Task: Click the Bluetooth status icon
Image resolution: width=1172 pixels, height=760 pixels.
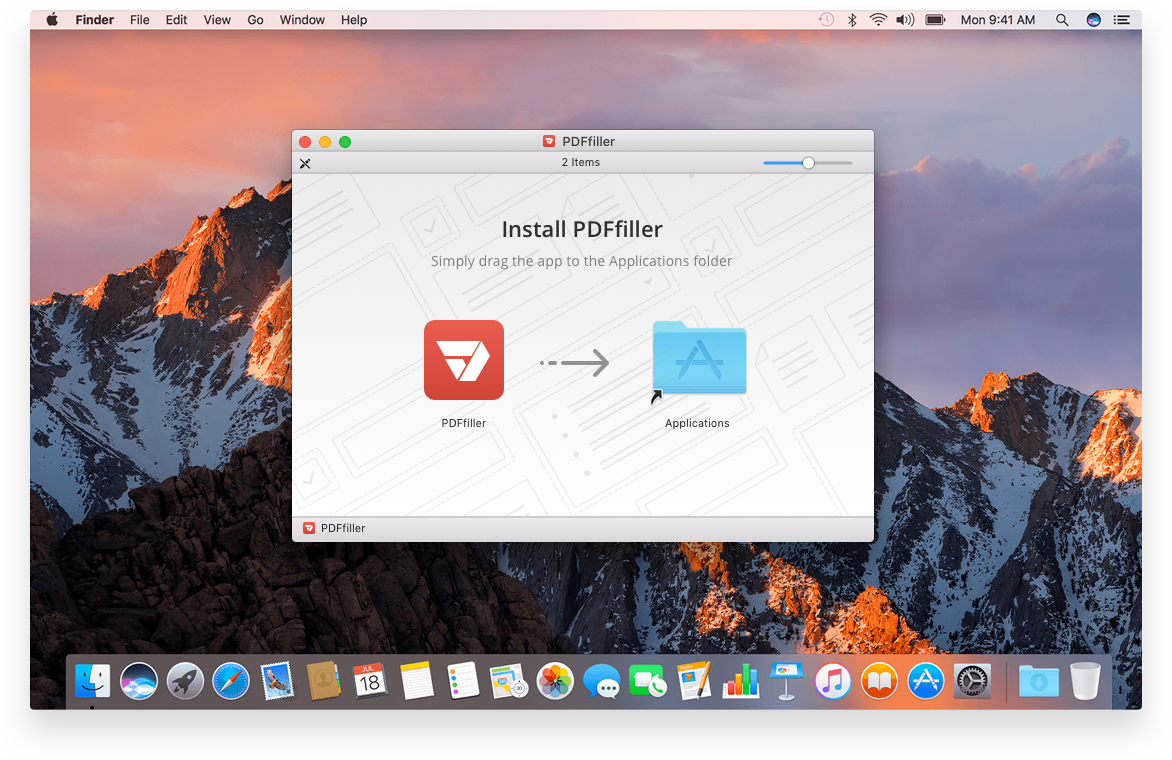Action: coord(852,20)
